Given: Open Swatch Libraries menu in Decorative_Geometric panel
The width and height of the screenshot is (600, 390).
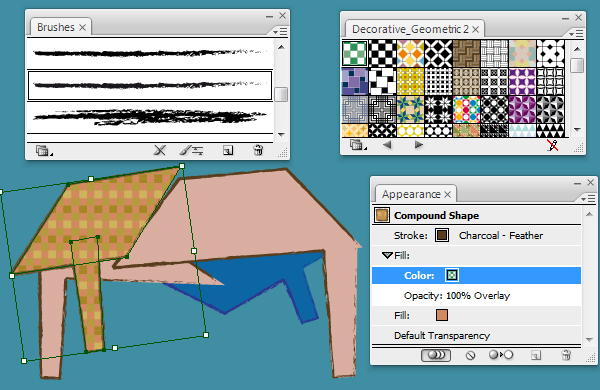Looking at the screenshot, I should 358,145.
